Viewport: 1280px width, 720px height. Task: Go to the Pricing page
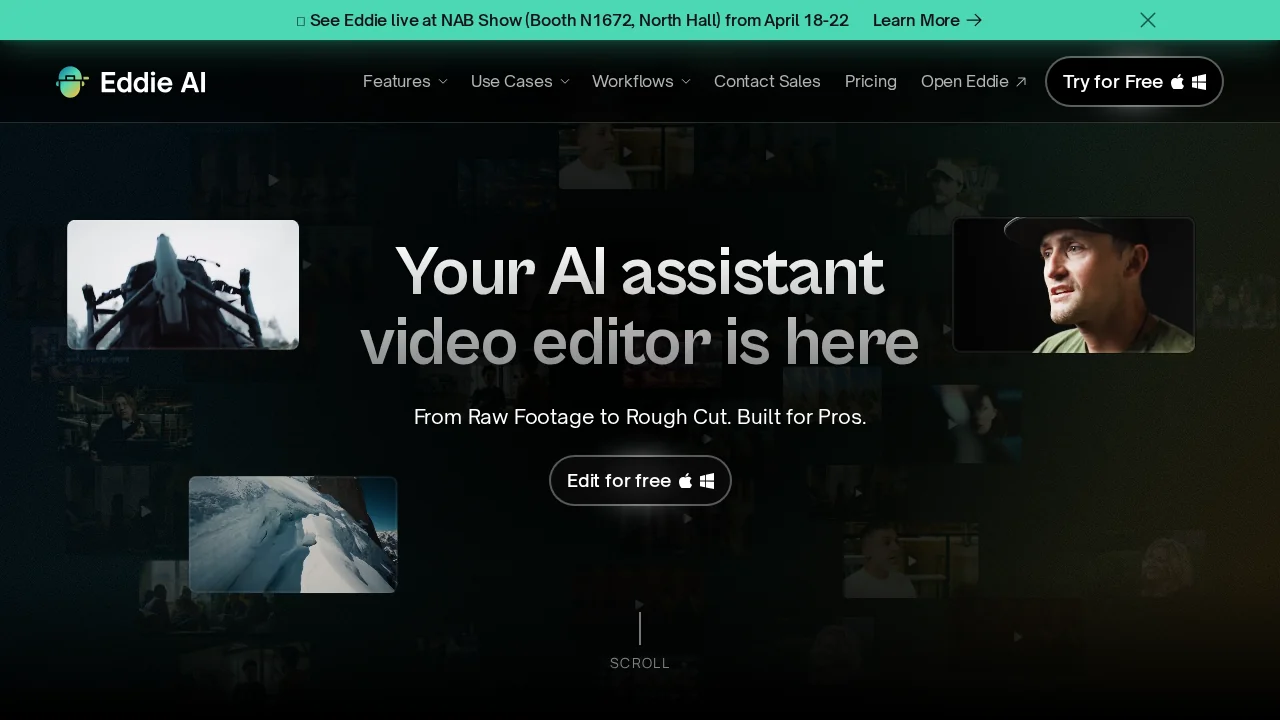coord(870,82)
